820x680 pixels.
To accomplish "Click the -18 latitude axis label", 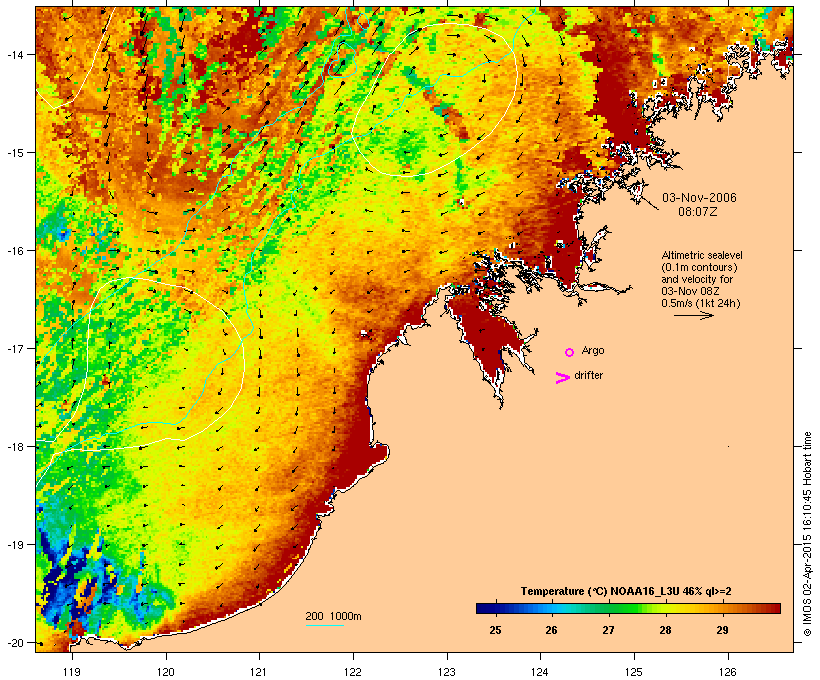I will point(15,447).
